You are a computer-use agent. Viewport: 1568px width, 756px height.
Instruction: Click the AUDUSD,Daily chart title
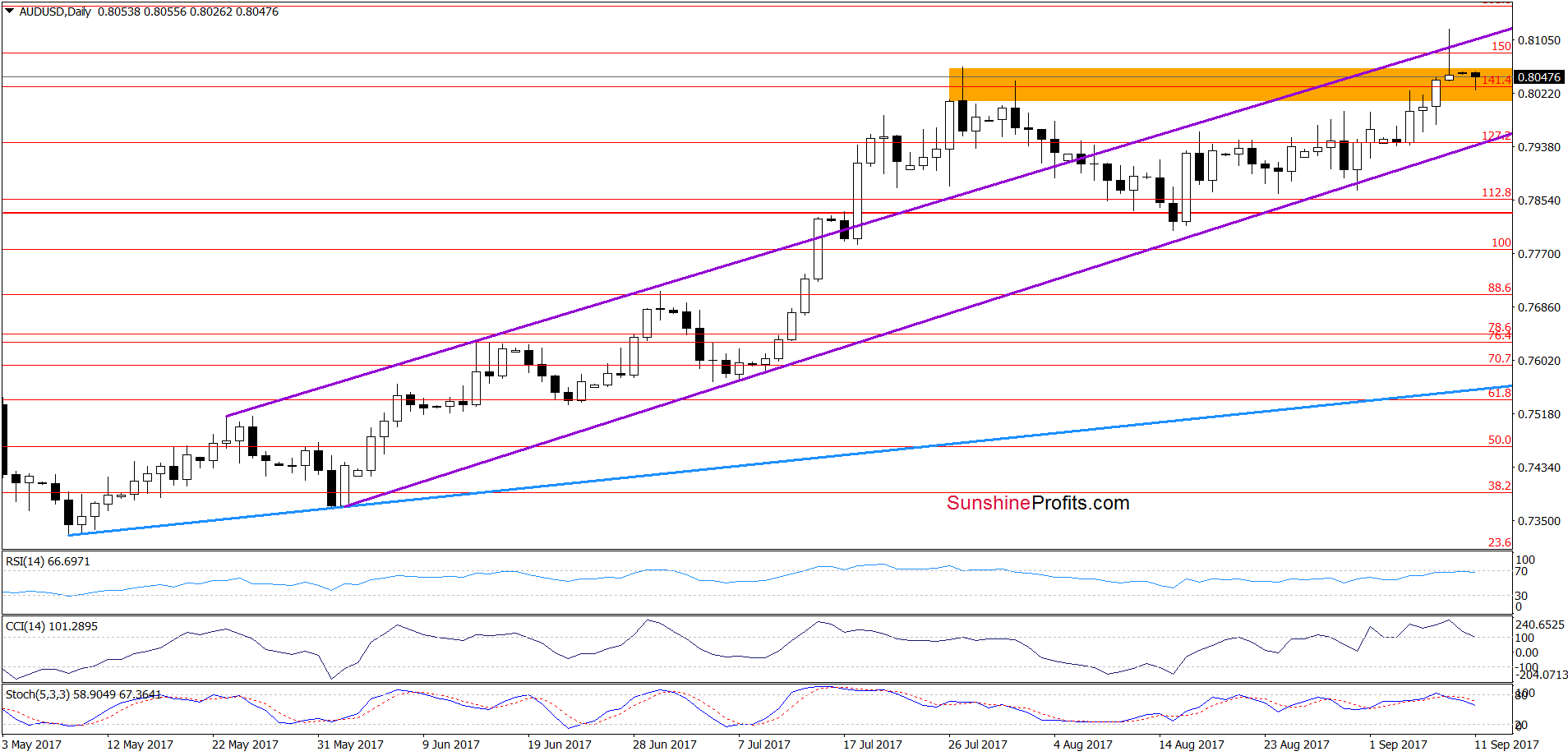(x=55, y=12)
